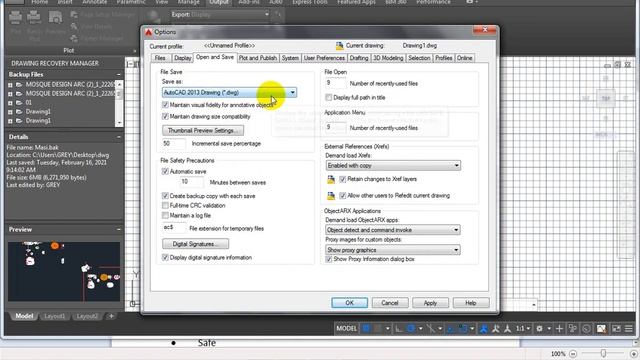Switch to the System tab
This screenshot has height=360, width=640.
290,58
